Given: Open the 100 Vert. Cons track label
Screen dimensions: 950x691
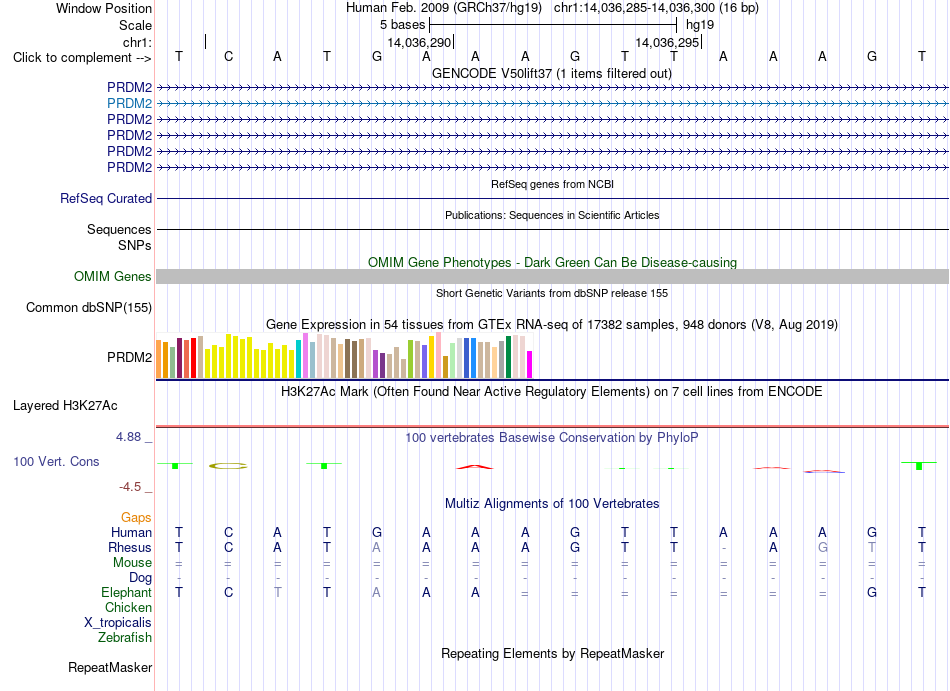Looking at the screenshot, I should click(56, 461).
